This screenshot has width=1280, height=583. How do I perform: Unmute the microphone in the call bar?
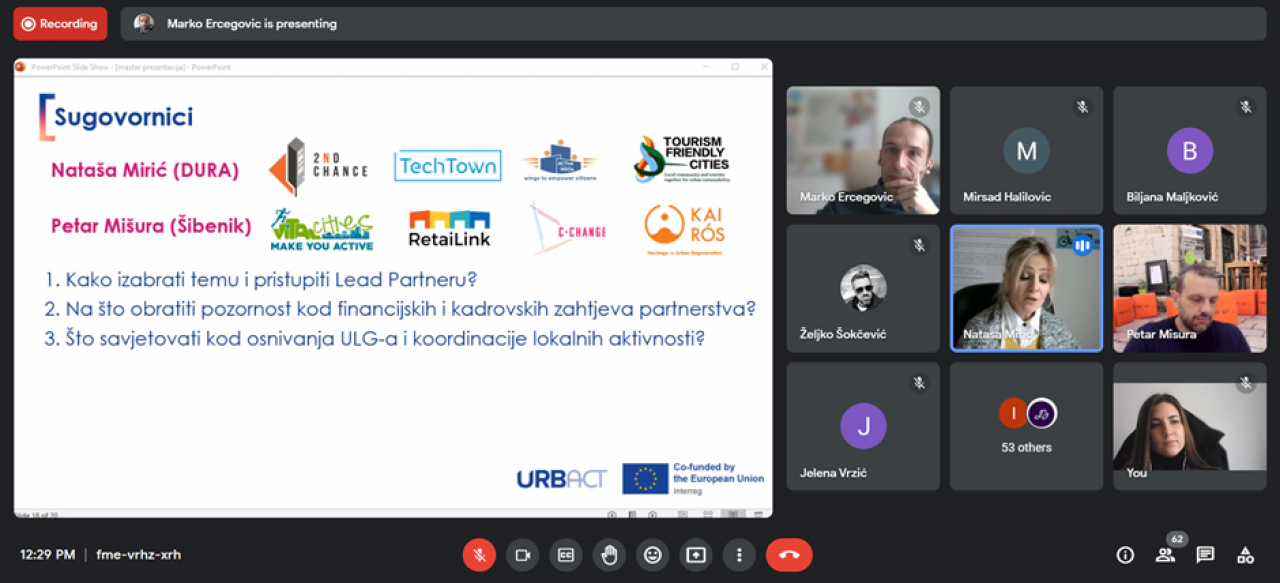point(479,555)
